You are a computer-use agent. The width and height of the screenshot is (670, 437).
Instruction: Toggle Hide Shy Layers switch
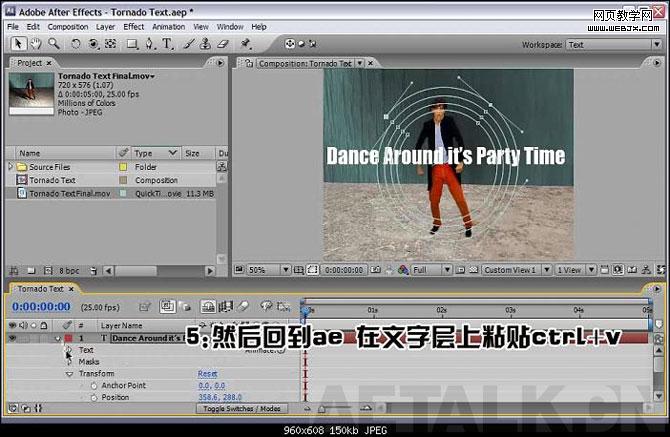(x=208, y=306)
